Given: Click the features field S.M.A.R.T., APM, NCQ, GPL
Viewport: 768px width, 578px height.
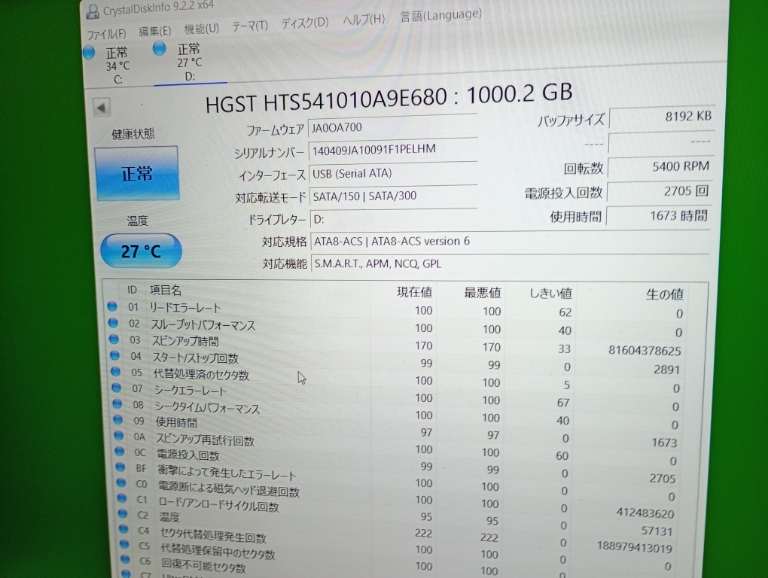Looking at the screenshot, I should click(x=510, y=264).
